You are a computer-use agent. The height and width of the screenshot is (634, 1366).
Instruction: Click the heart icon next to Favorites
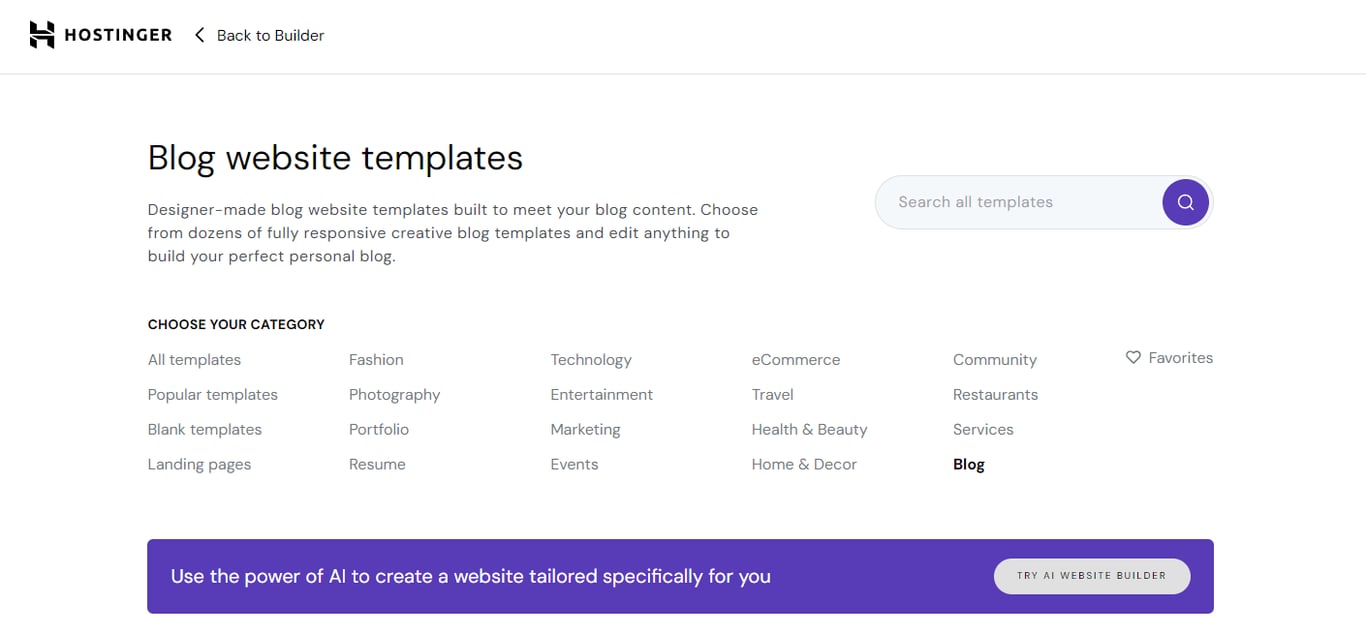1132,357
